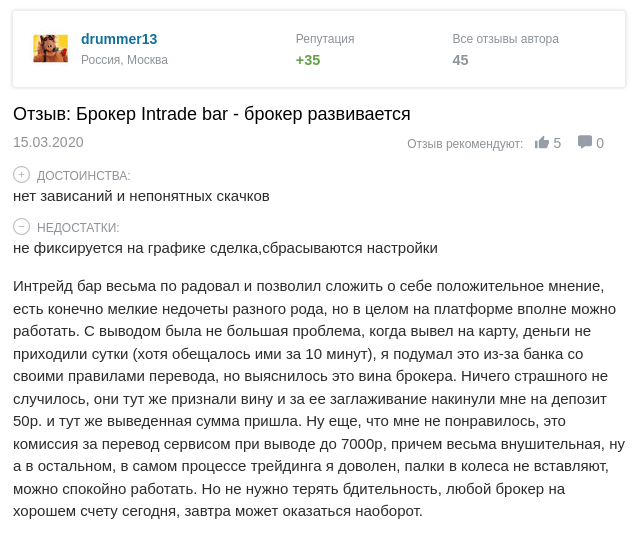The width and height of the screenshot is (634, 533).
Task: Click the ДОСТОИНСТВА heading label
Action: coord(84,175)
